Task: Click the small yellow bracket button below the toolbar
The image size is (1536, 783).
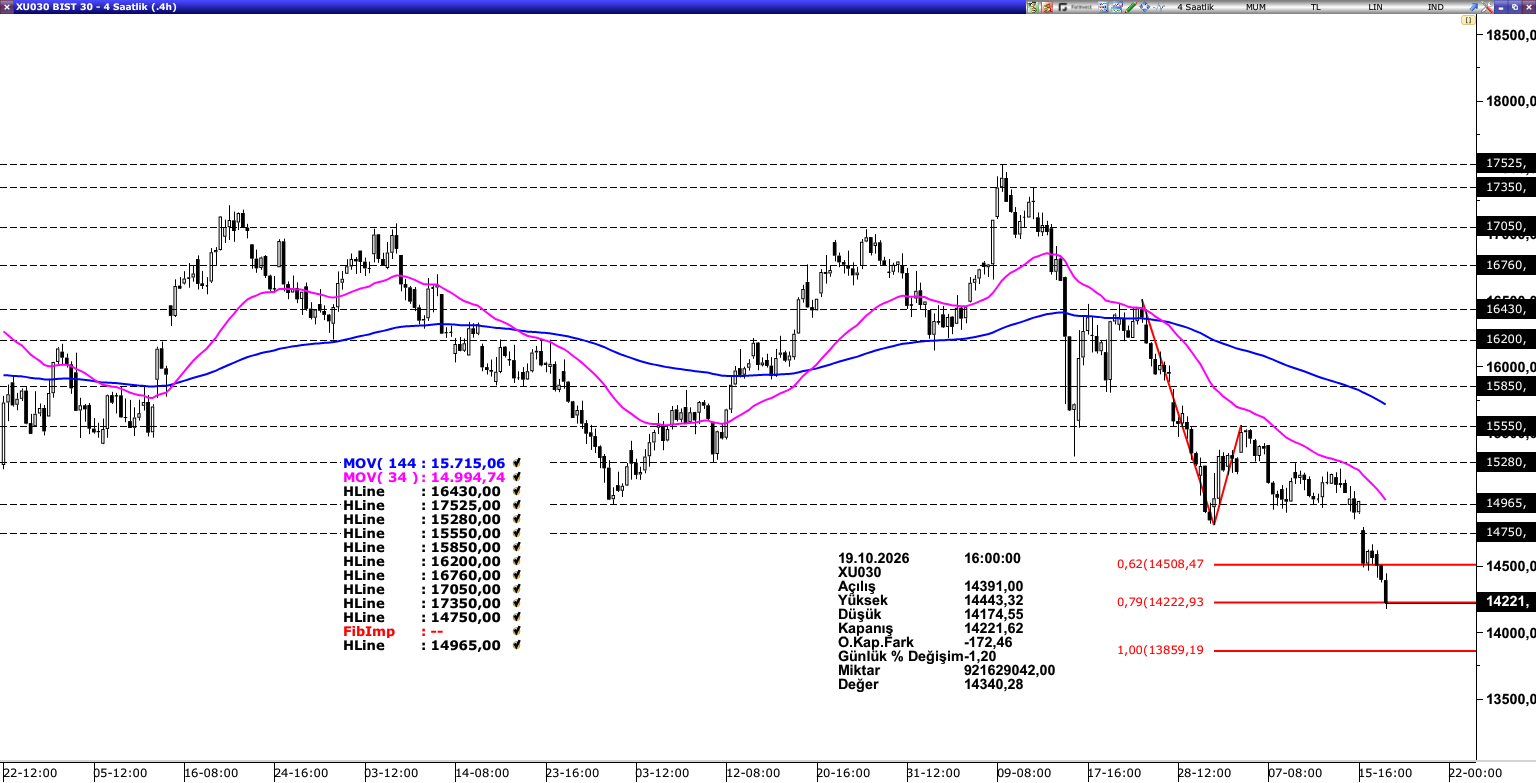Action: (x=1469, y=20)
